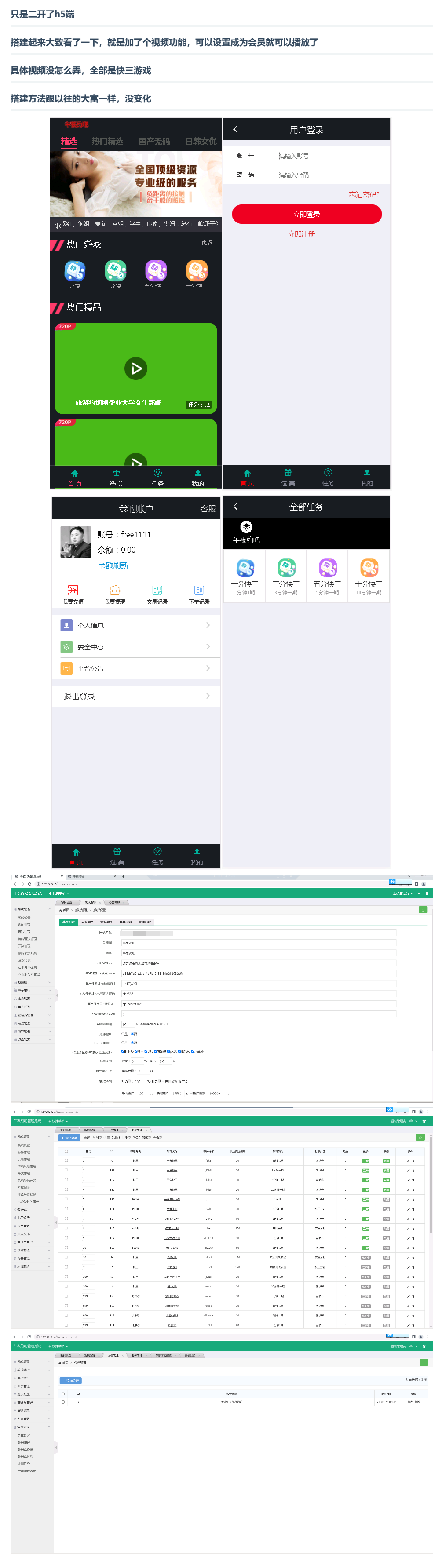Tick the header checkbox in the announcement table
This screenshot has width=442, height=1568.
(63, 1393)
